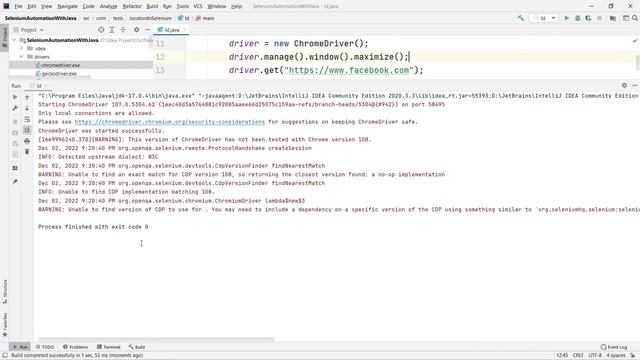This screenshot has height=360, width=640.
Task: Toggle the Structure tool window stripe button
Action: tap(4, 291)
